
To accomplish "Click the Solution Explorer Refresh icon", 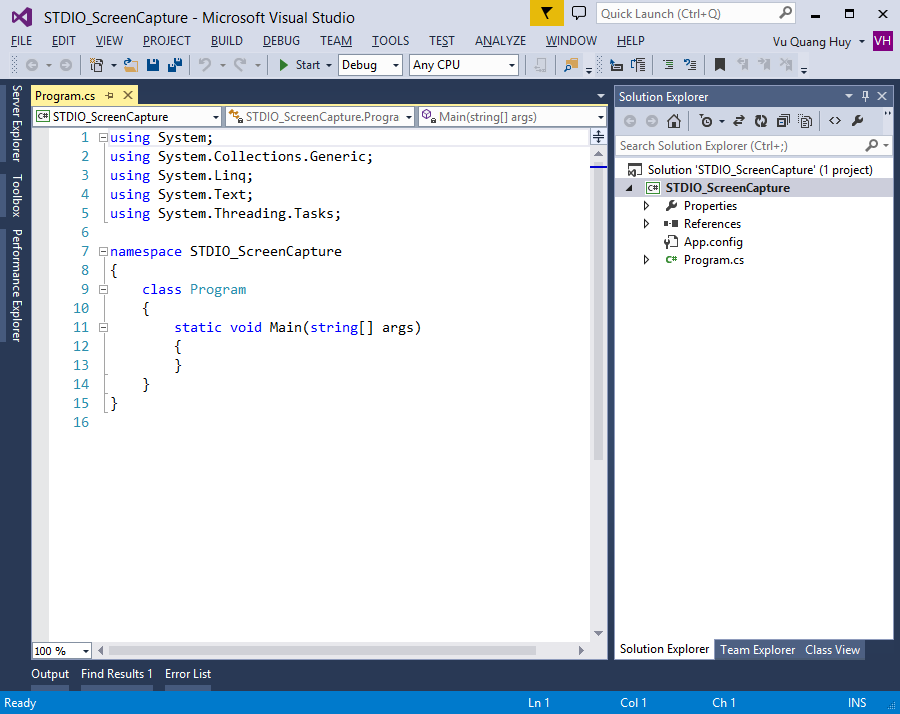I will point(761,121).
